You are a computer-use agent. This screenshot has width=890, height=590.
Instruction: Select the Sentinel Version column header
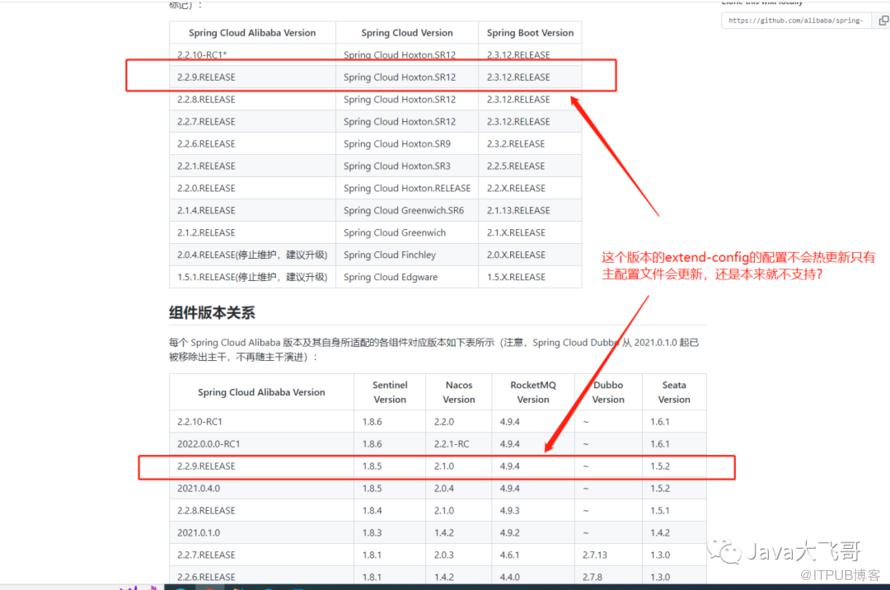[389, 392]
